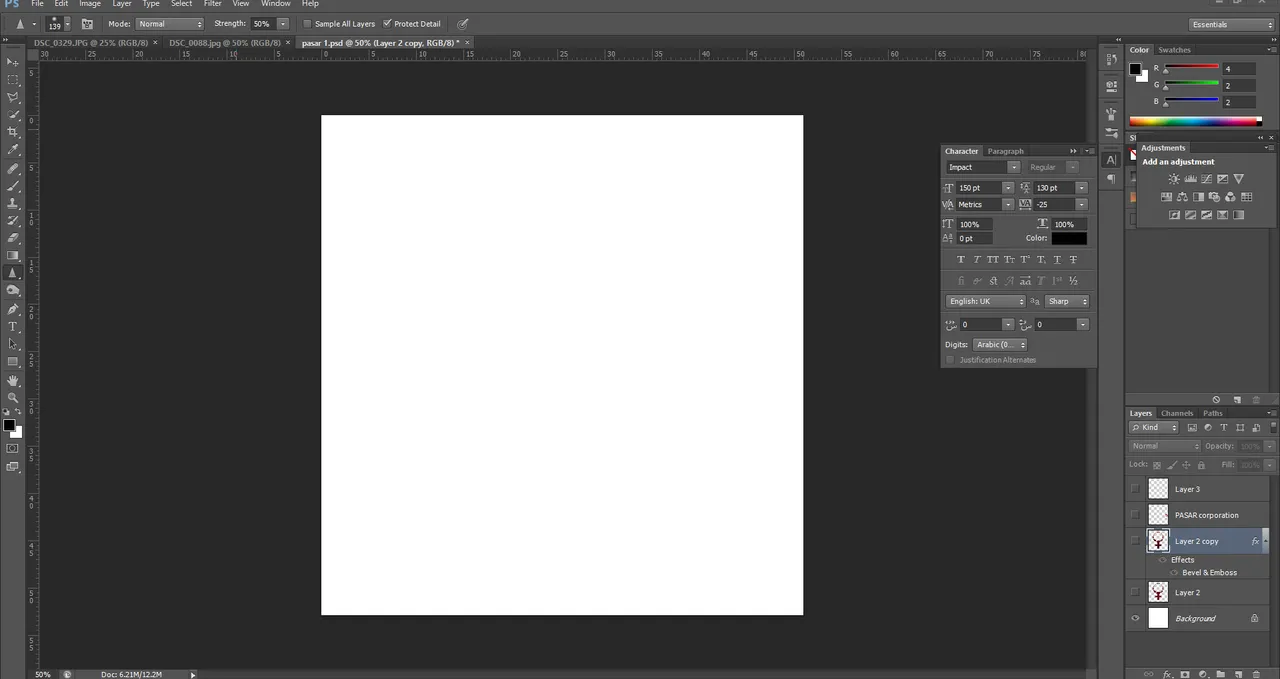Open the Impact font family dropdown
1280x679 pixels.
click(983, 167)
